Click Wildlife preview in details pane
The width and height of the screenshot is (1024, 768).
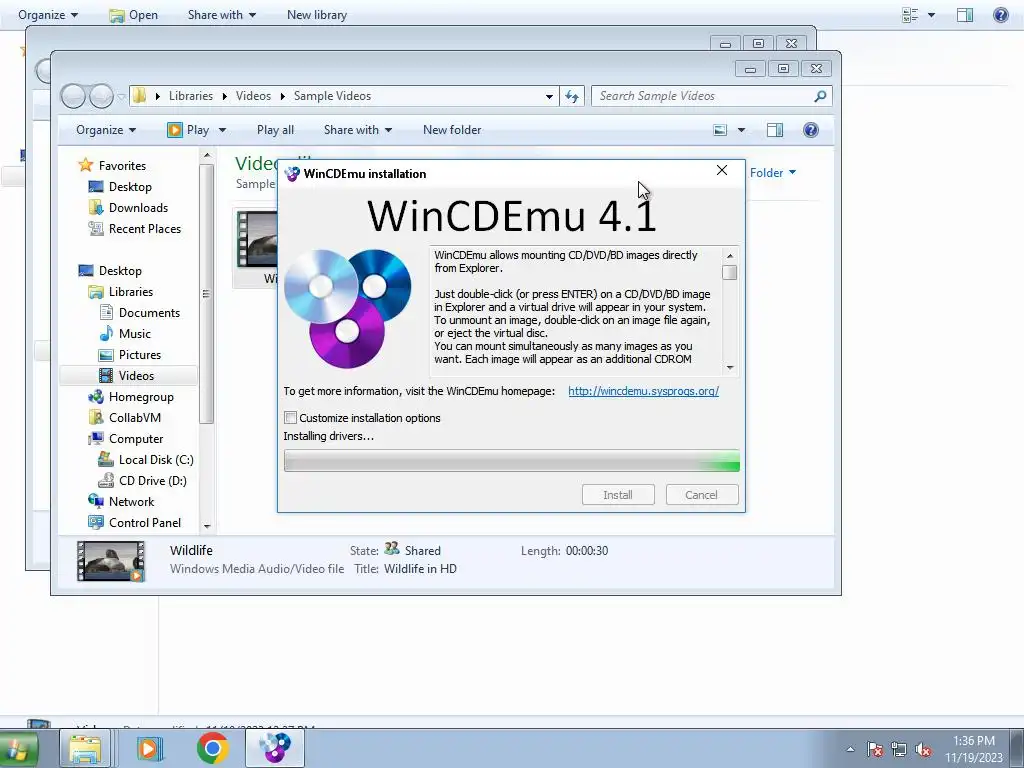point(110,560)
